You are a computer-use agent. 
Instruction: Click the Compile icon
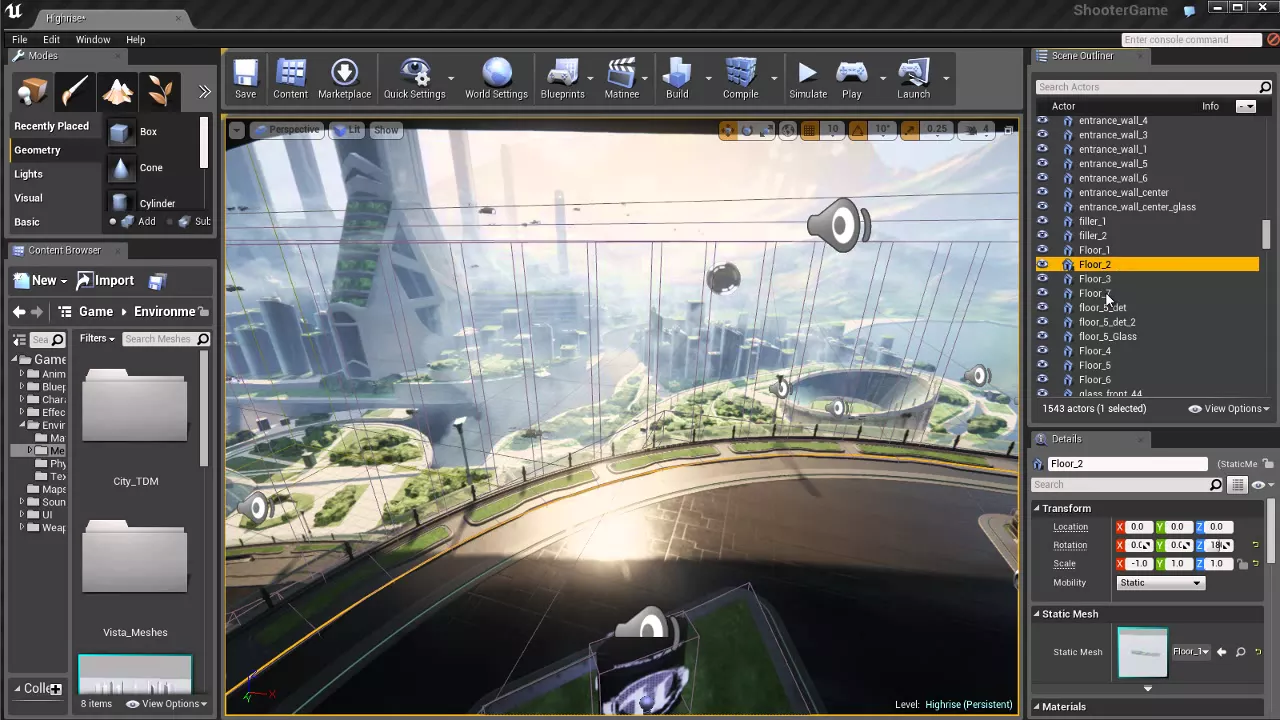pyautogui.click(x=740, y=78)
